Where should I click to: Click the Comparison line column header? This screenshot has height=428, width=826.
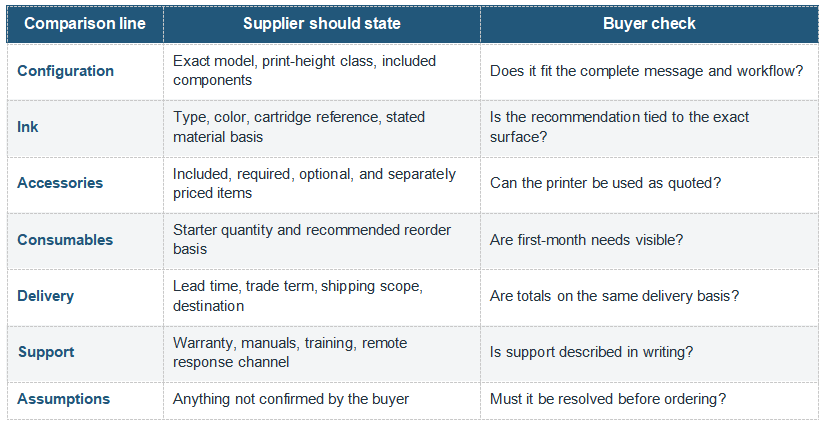[85, 24]
